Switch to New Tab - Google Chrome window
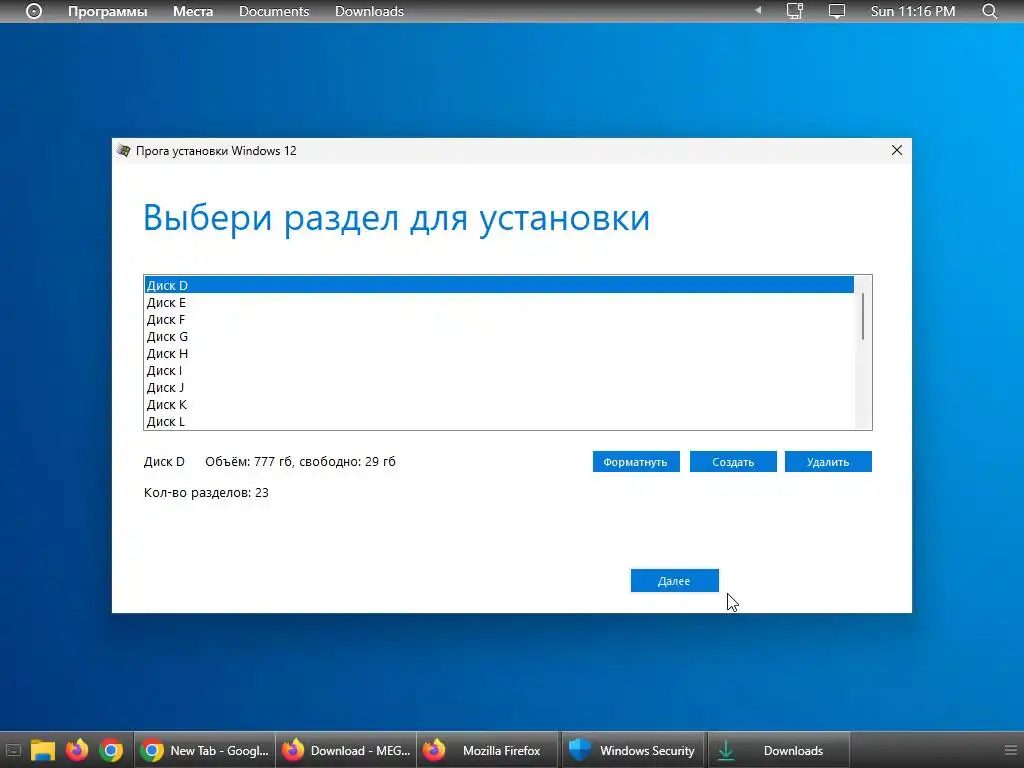This screenshot has width=1024, height=768. 204,750
